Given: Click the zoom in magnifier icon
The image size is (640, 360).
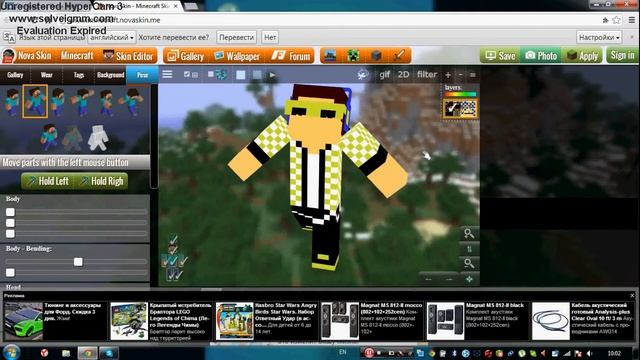Looking at the screenshot, I should point(469,233).
